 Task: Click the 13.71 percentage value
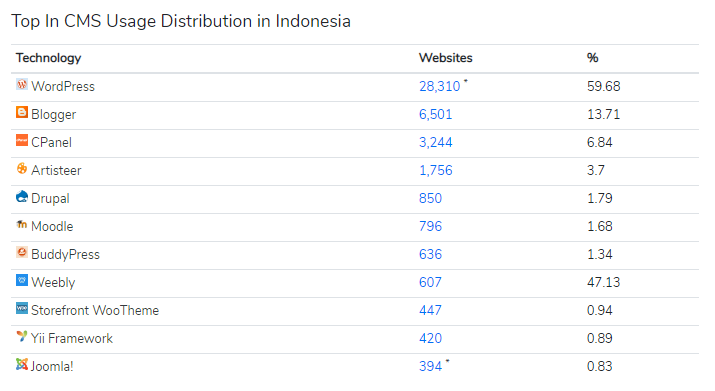click(603, 114)
